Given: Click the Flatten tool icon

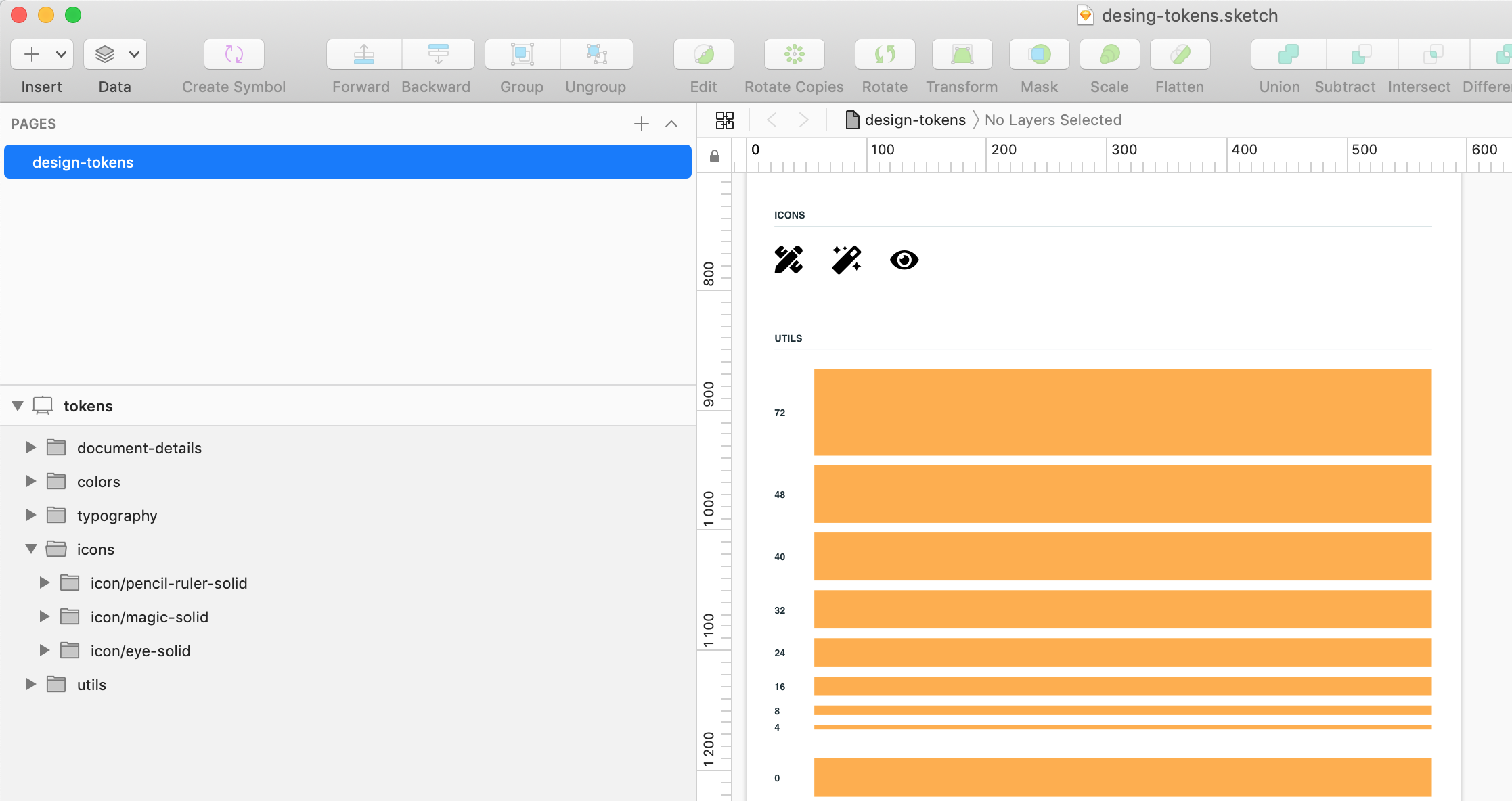Looking at the screenshot, I should tap(1180, 54).
